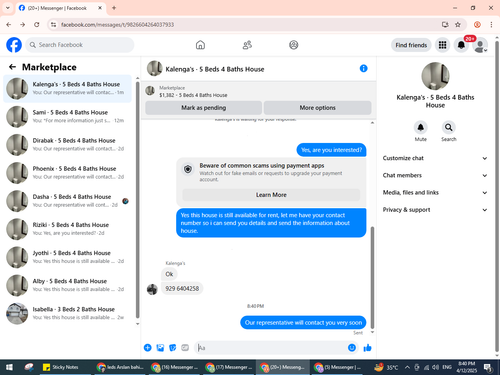500x375 pixels.
Task: Open Phoenix - 5 Beds 4 Baths House chat
Action: click(x=67, y=173)
